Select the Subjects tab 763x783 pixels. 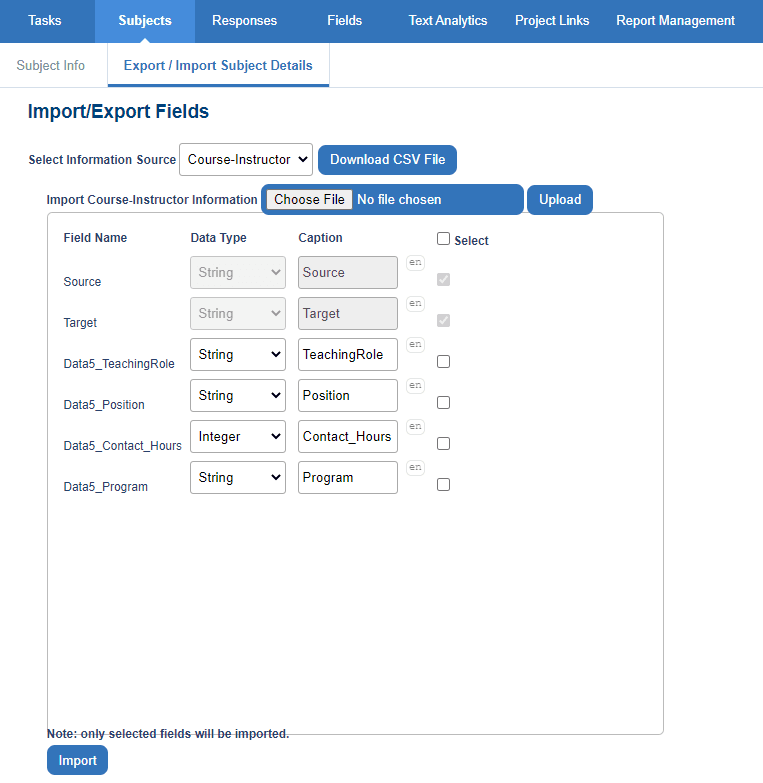tap(145, 20)
